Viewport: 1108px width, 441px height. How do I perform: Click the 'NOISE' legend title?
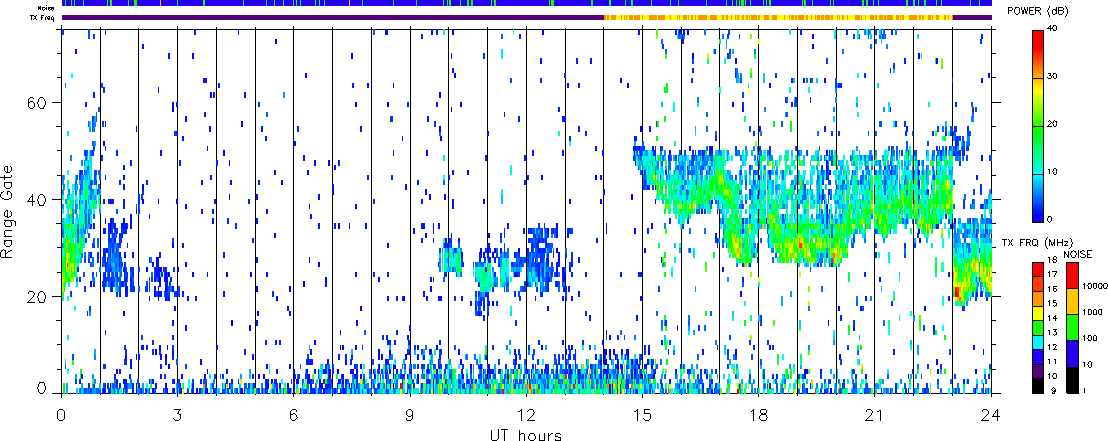pos(1078,252)
